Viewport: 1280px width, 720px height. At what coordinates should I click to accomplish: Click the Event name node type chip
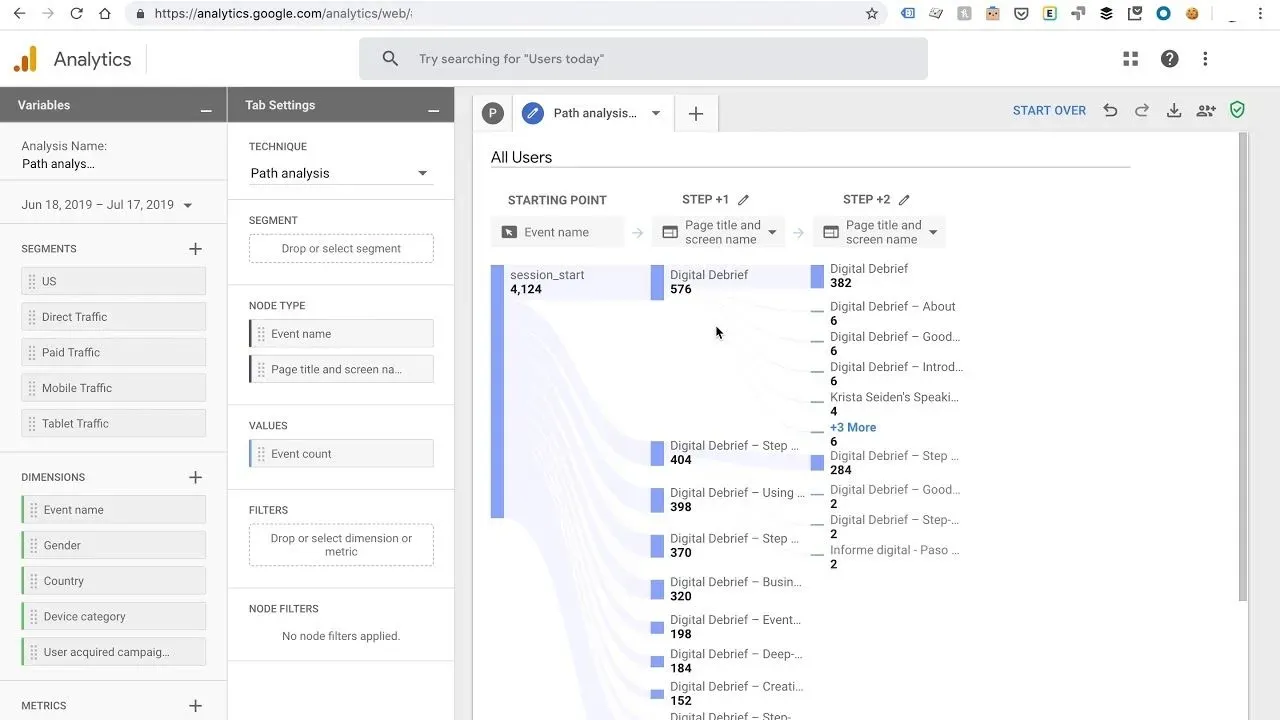(341, 334)
